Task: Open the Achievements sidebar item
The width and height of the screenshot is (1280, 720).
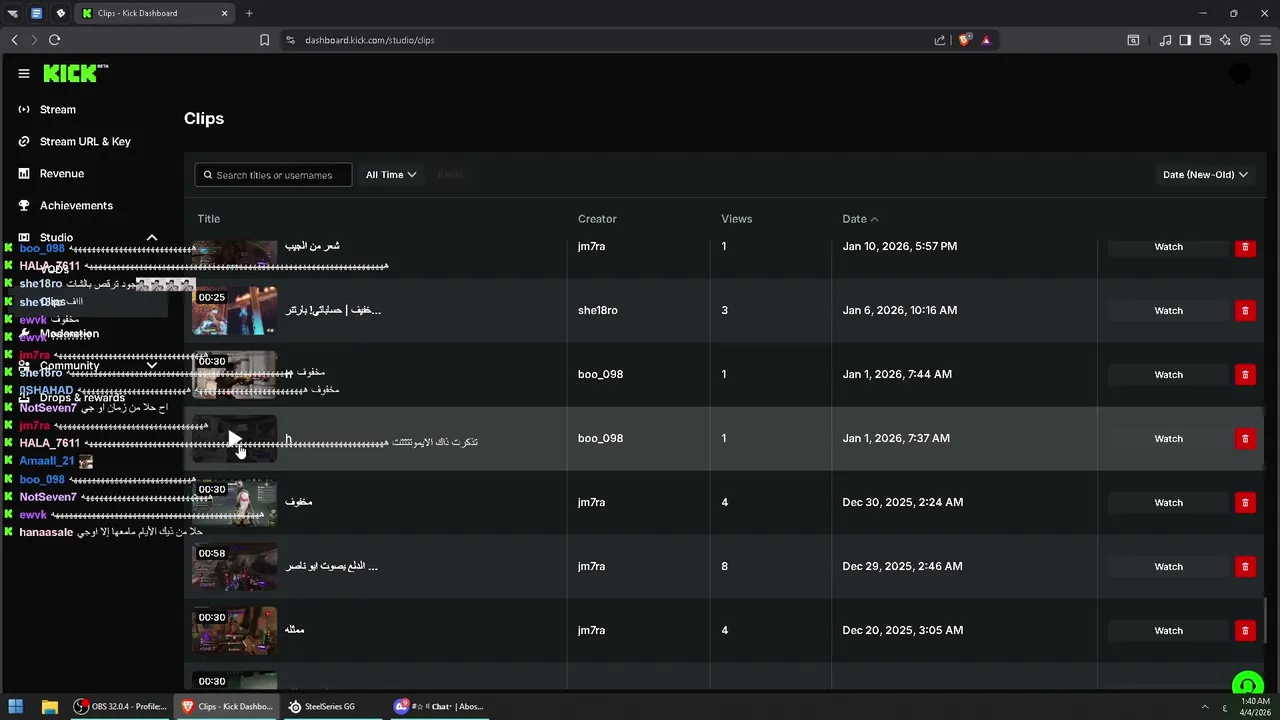Action: click(76, 206)
